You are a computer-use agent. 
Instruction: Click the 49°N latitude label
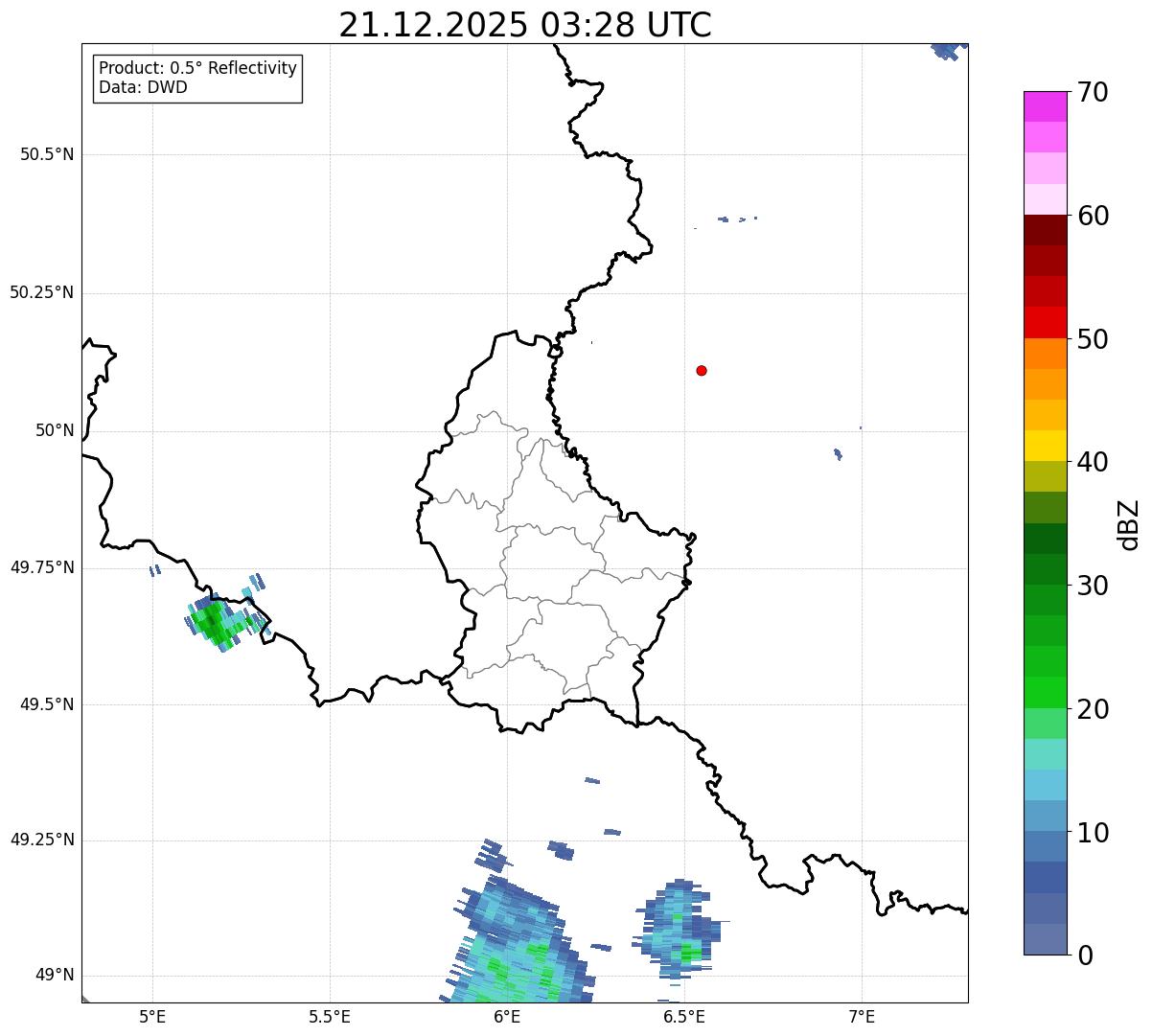coord(55,976)
